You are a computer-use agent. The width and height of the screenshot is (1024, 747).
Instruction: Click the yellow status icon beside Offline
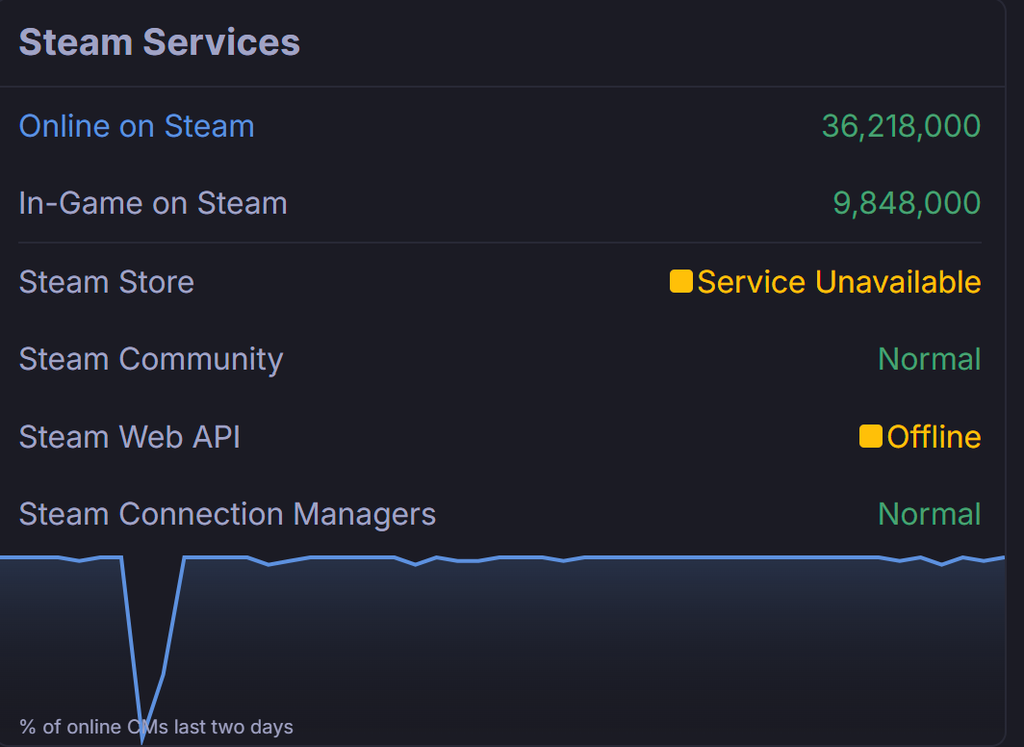coord(870,436)
